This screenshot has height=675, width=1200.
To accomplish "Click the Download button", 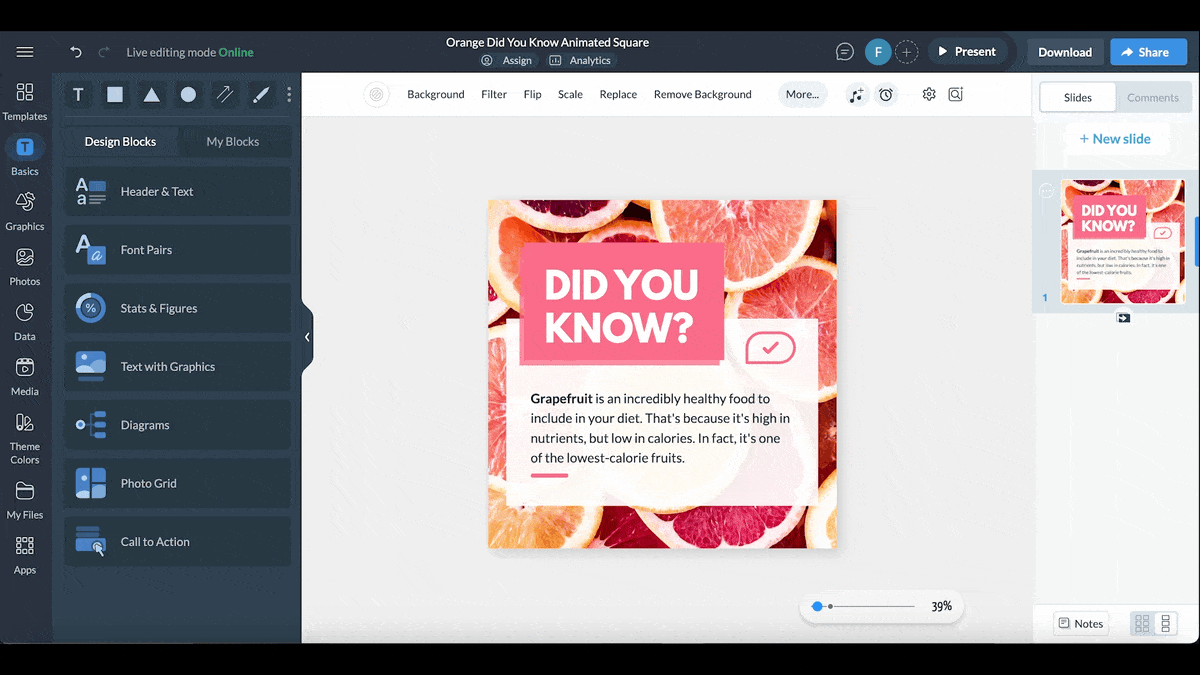I will pyautogui.click(x=1064, y=51).
